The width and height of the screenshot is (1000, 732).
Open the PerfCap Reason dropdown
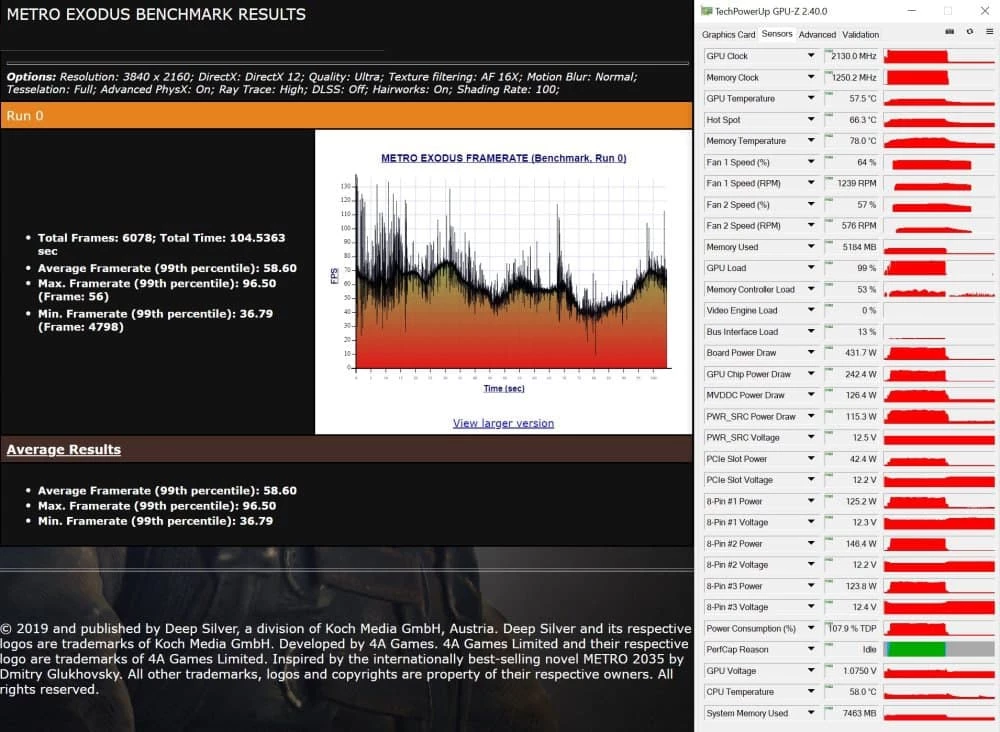tap(811, 649)
